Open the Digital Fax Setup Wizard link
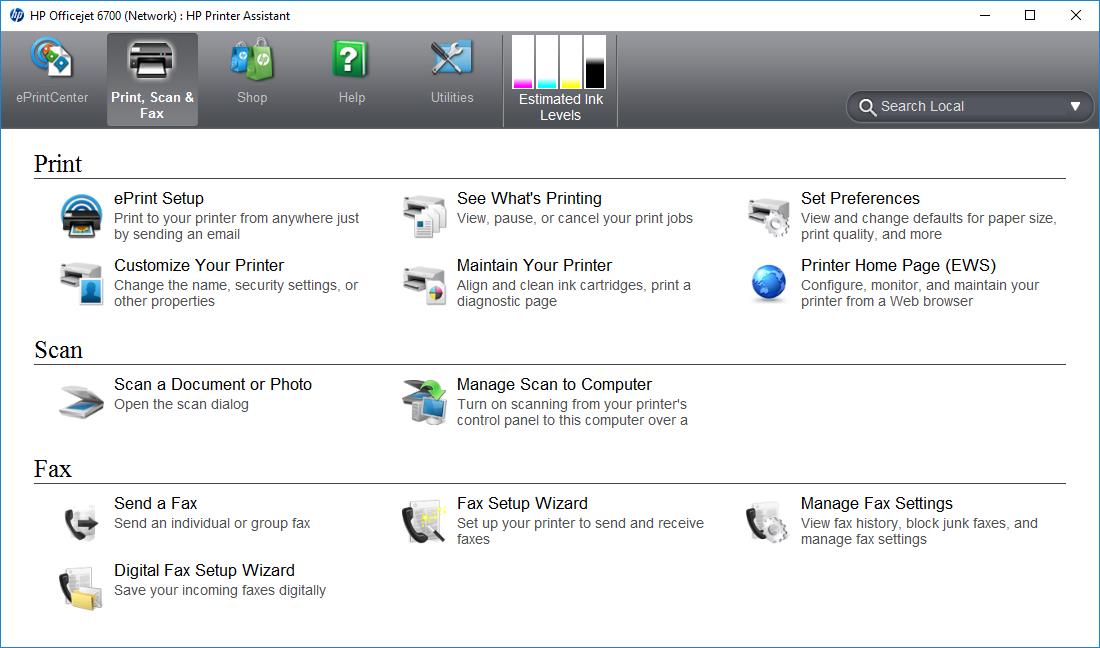This screenshot has height=648, width=1100. pyautogui.click(x=204, y=570)
